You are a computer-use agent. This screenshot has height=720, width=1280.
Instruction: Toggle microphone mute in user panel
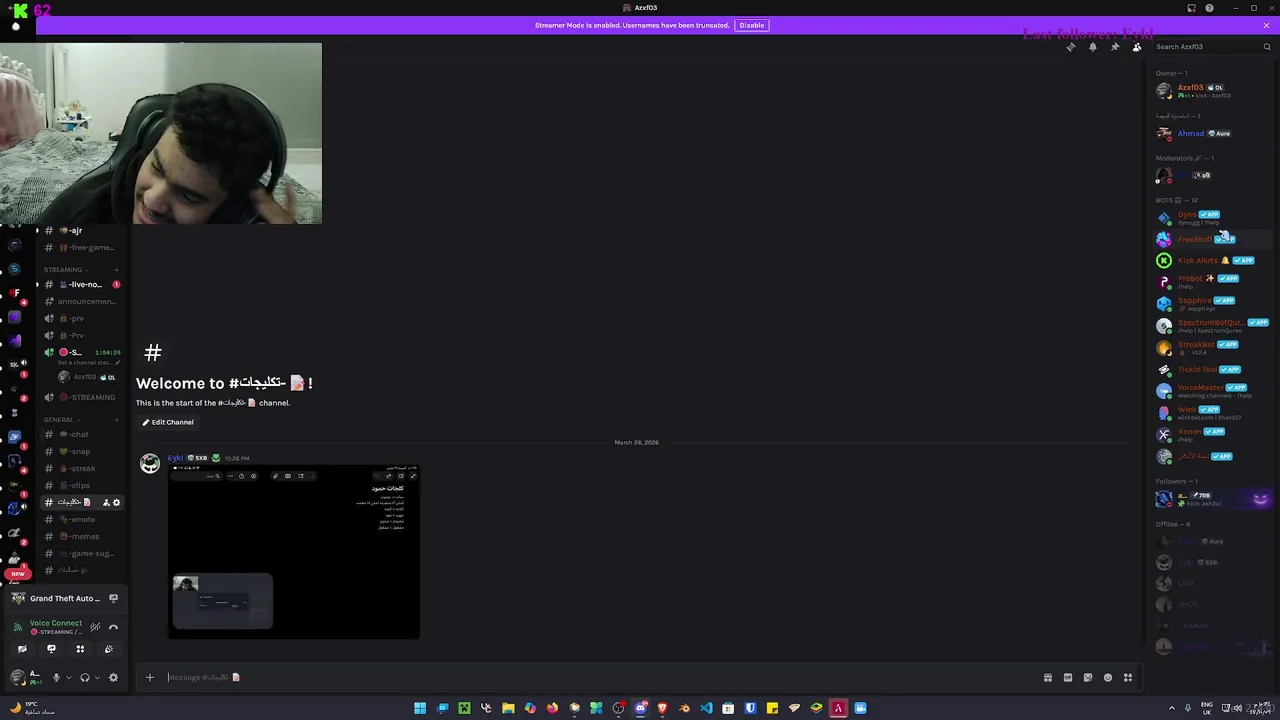56,677
